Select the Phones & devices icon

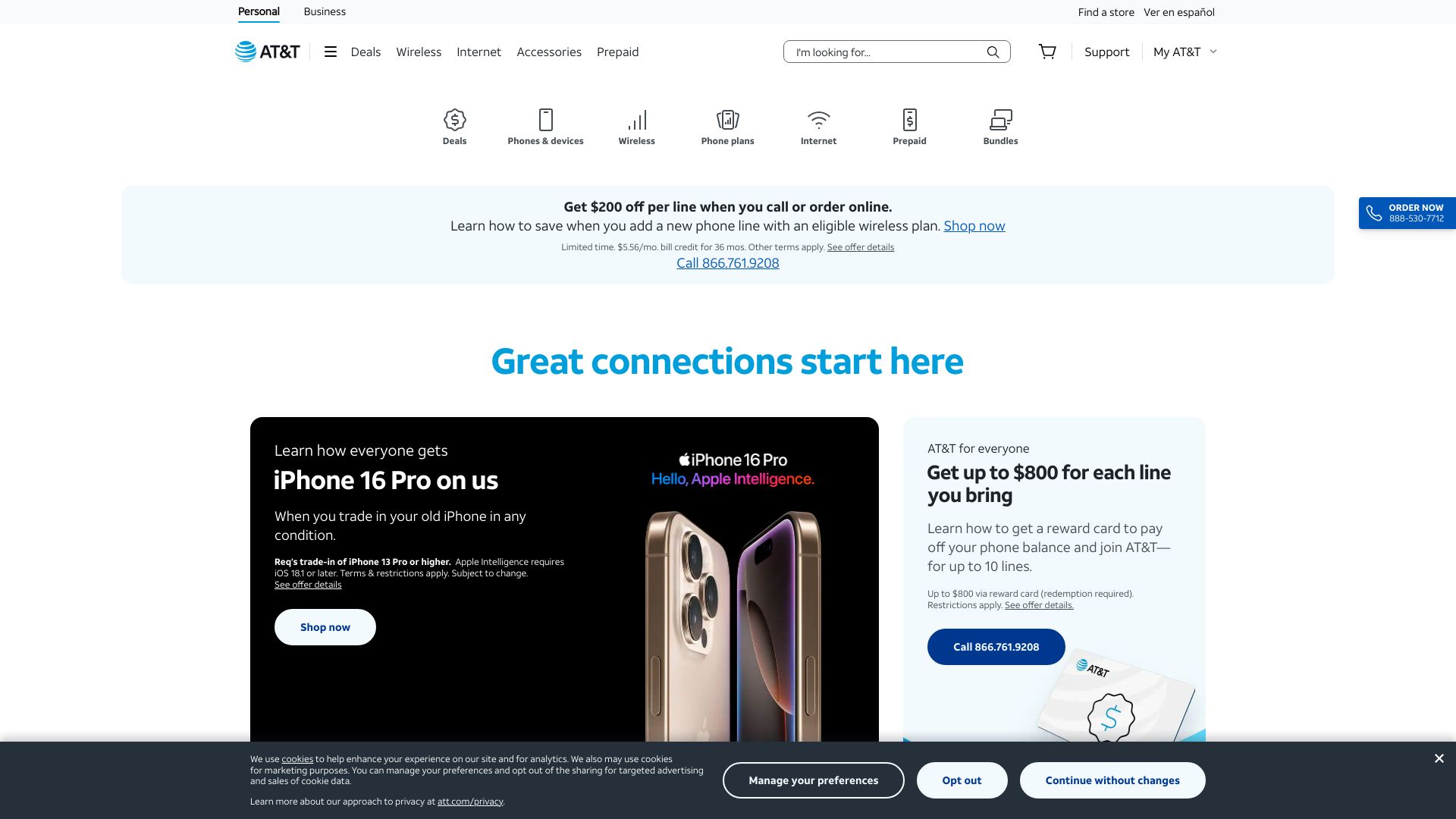tap(546, 120)
